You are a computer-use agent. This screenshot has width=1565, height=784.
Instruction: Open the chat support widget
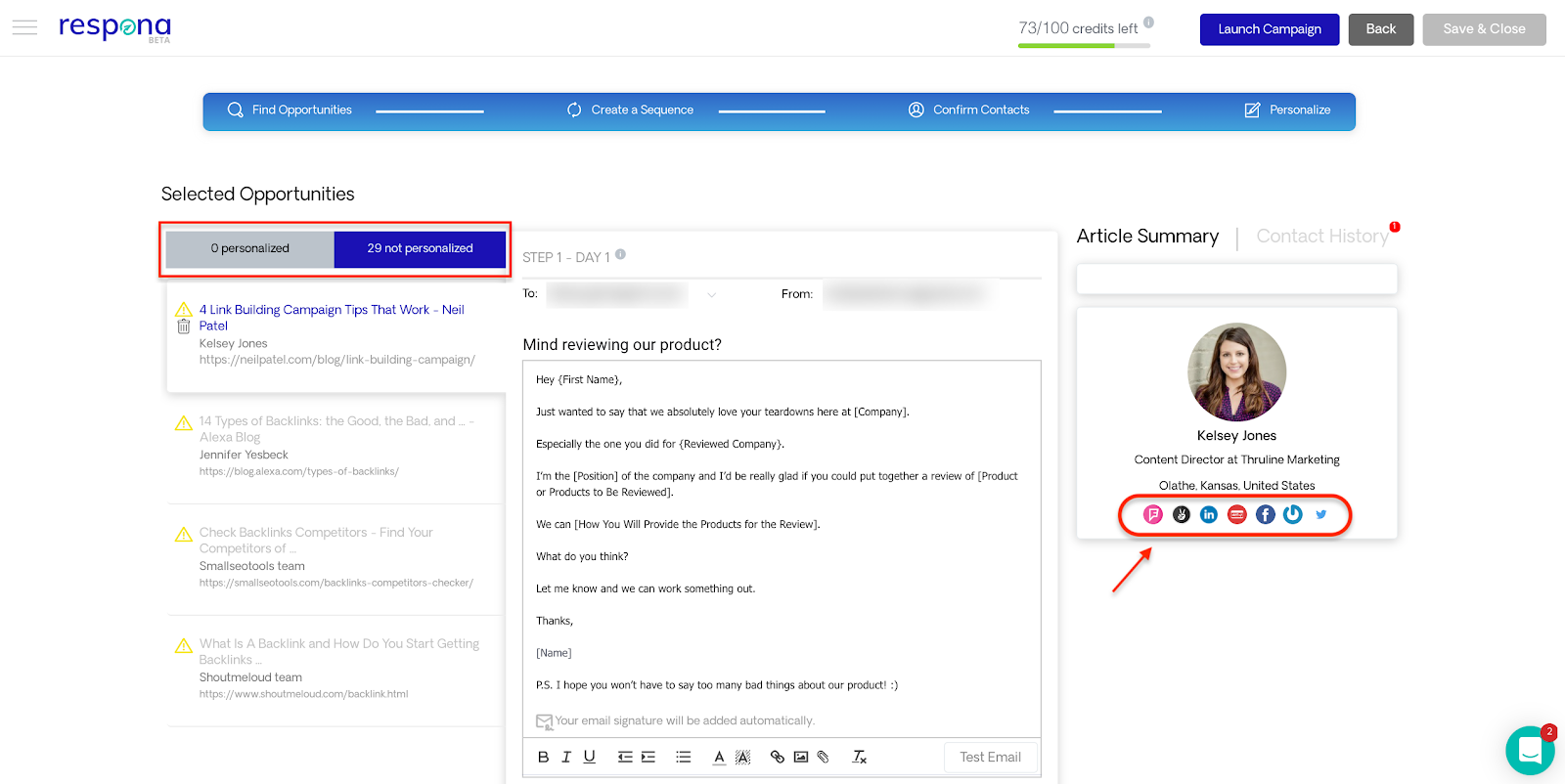(1530, 750)
